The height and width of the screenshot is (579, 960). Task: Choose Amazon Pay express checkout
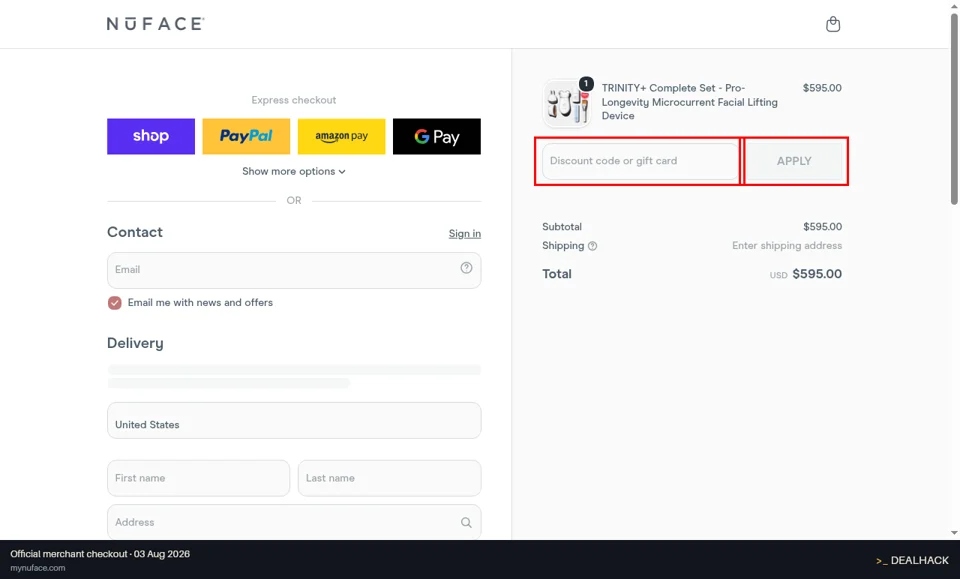(x=342, y=136)
